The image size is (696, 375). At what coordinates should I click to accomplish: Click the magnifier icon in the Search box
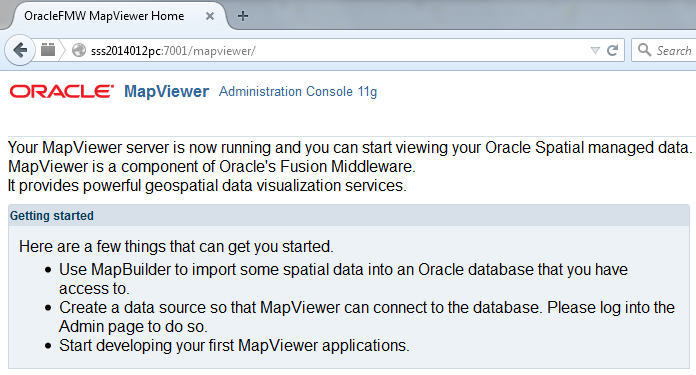(645, 50)
